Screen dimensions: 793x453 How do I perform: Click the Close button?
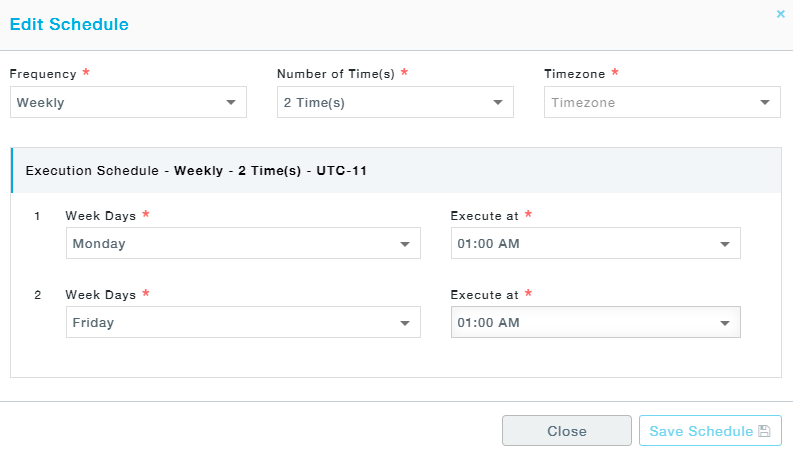click(x=567, y=431)
